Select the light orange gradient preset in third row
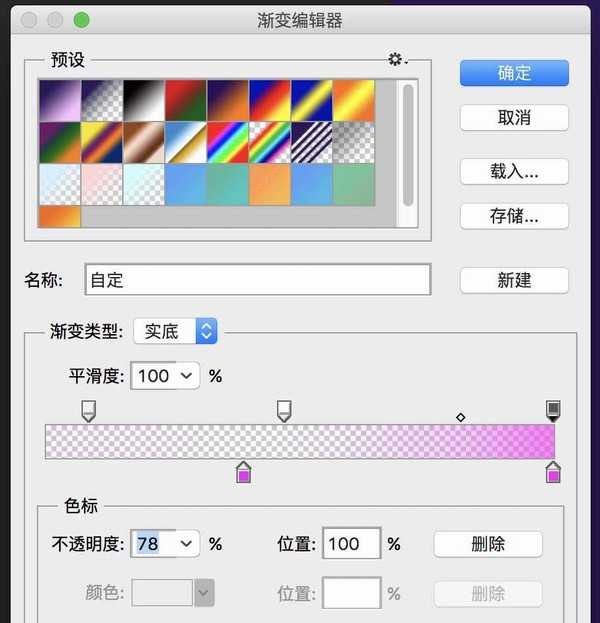Viewport: 600px width, 623px height. tap(270, 185)
